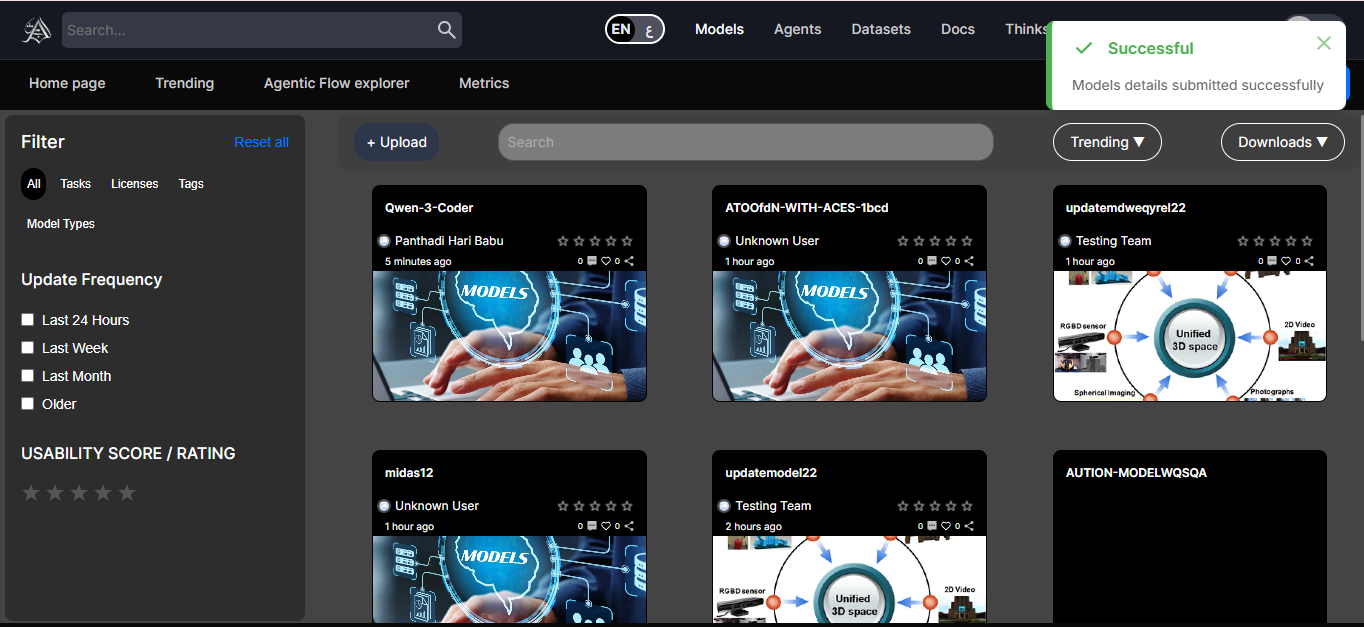
Task: Switch to the Agentic Flow explorer tab
Action: tap(336, 83)
